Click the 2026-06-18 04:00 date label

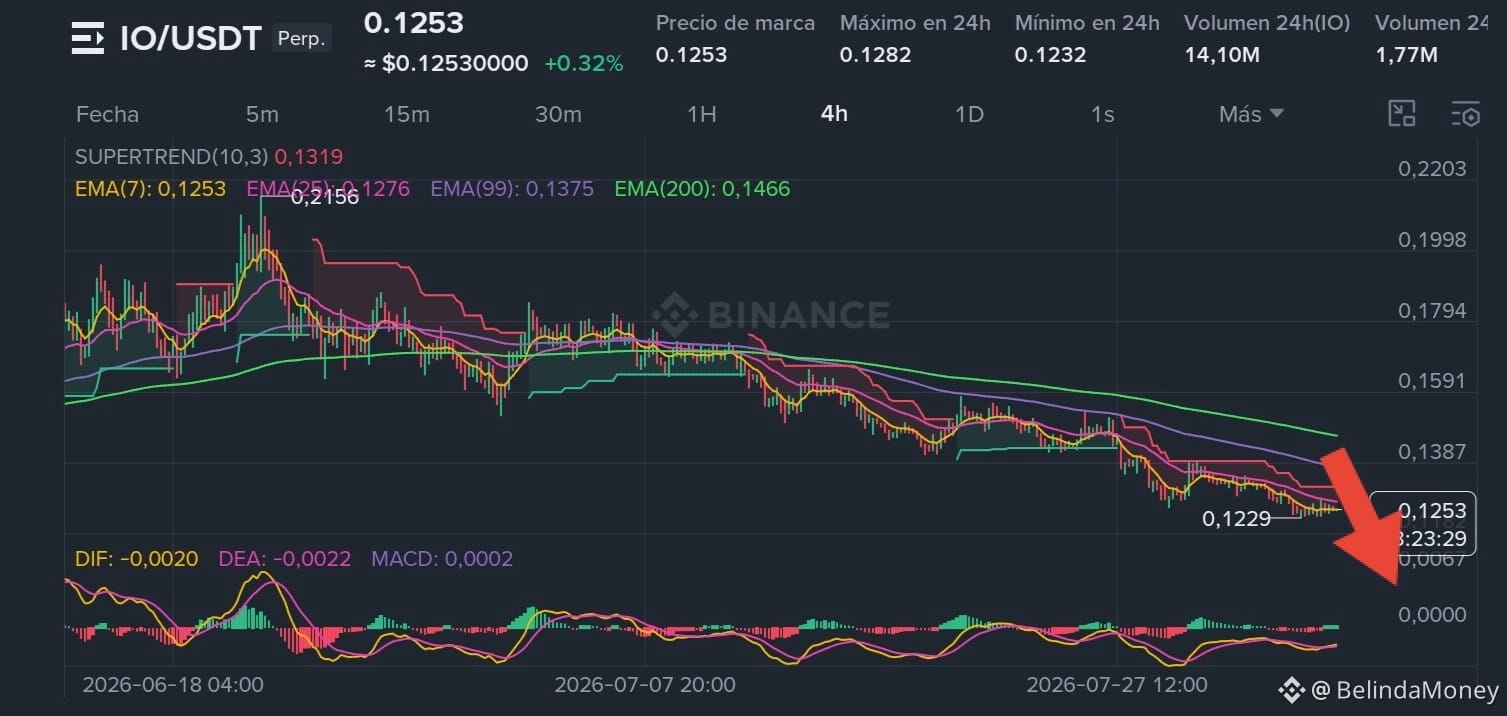tap(173, 685)
